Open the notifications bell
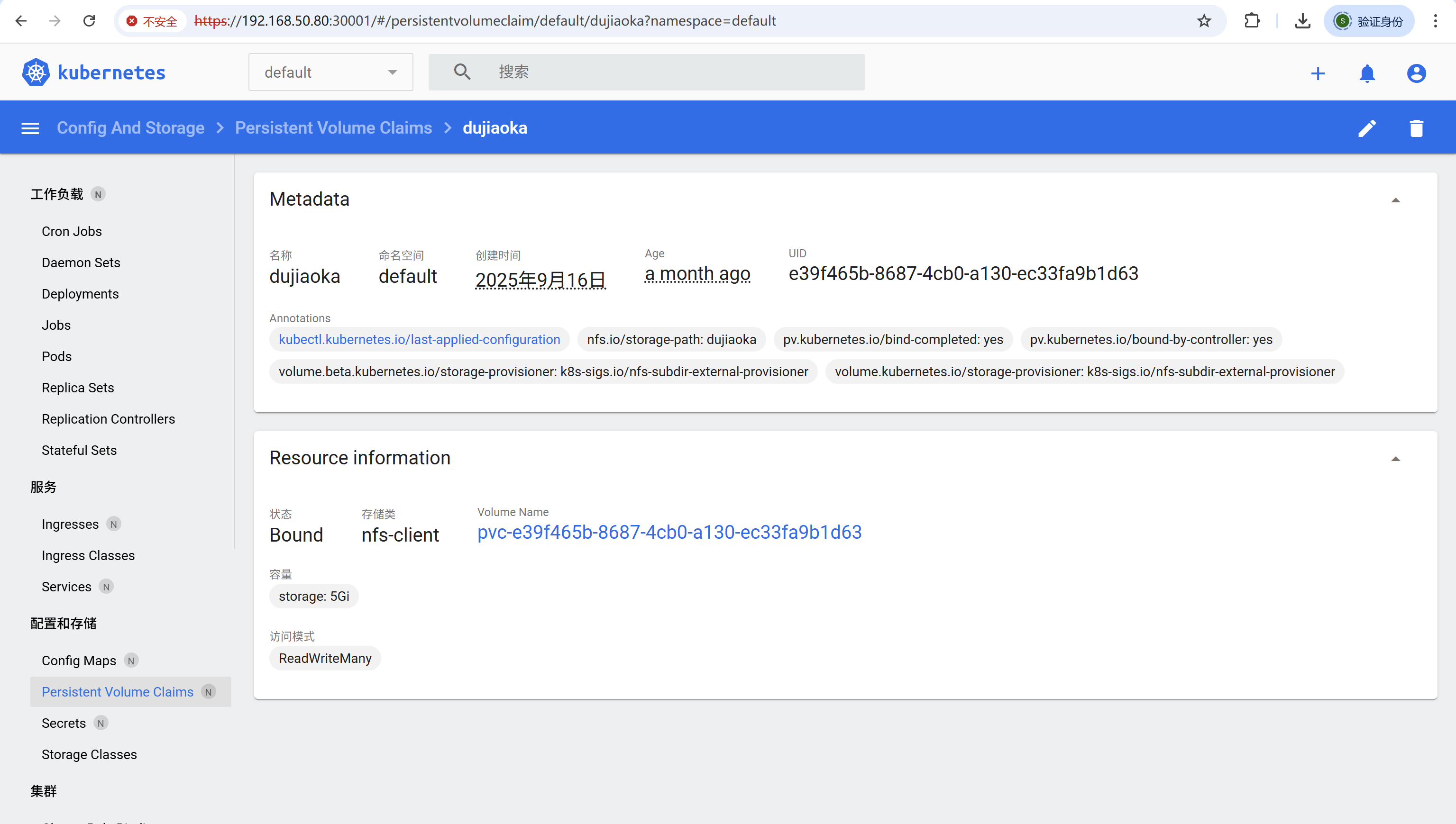The height and width of the screenshot is (824, 1456). (x=1366, y=73)
